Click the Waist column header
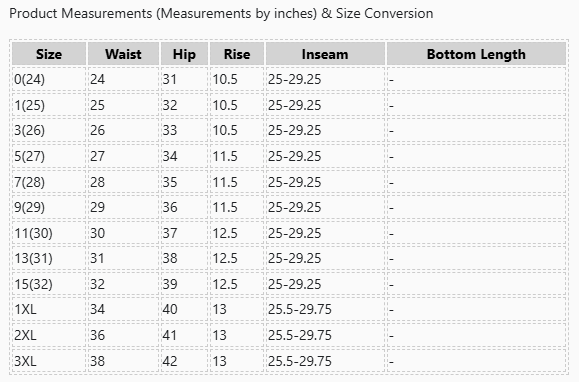 [x=123, y=54]
